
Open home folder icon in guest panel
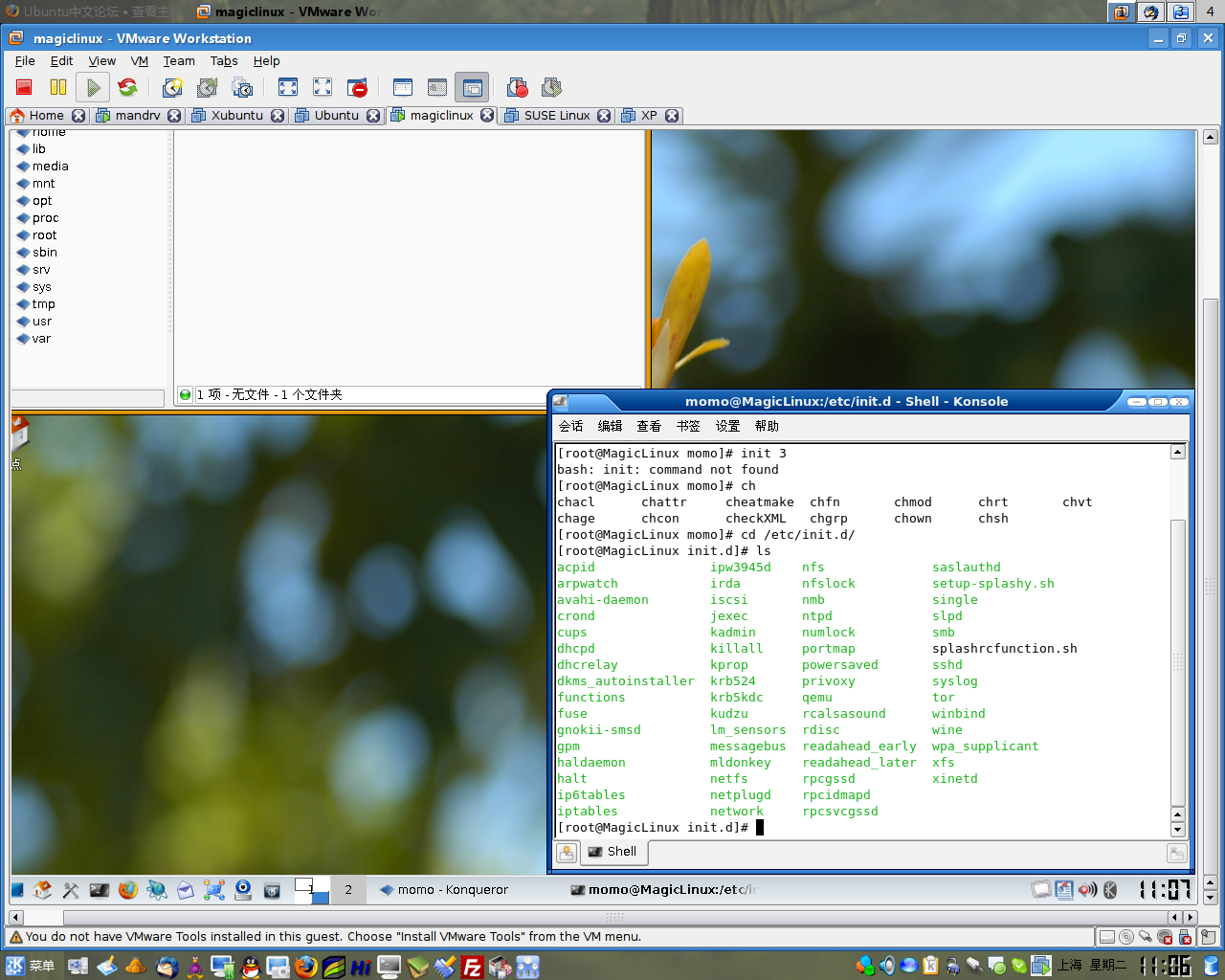[42, 889]
